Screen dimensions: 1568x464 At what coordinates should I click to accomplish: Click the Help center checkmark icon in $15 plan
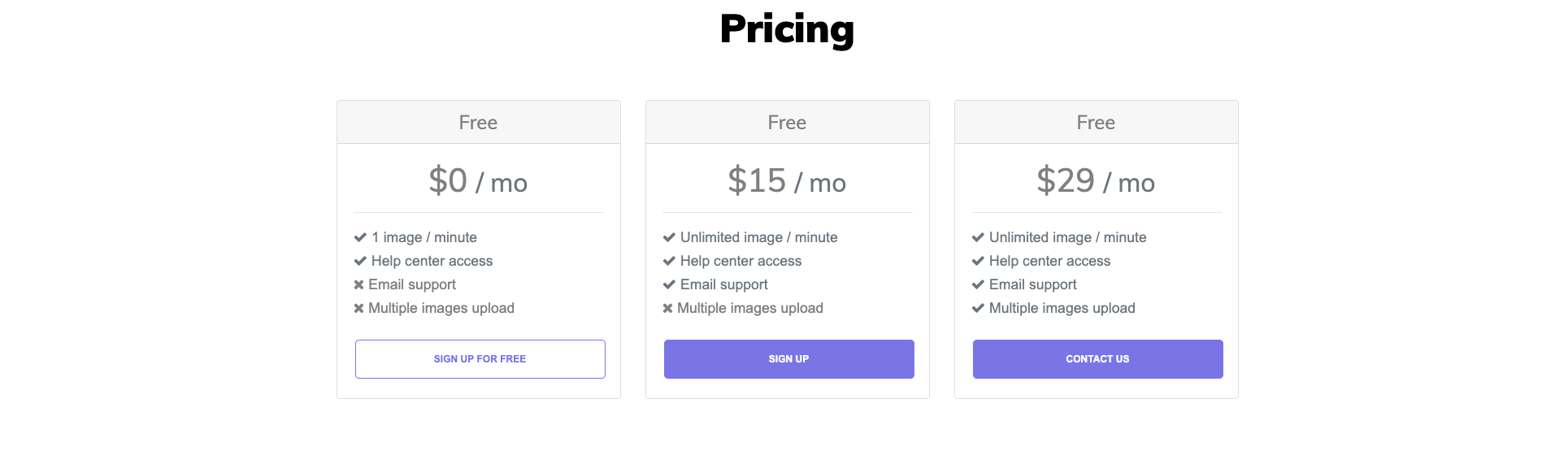[669, 261]
